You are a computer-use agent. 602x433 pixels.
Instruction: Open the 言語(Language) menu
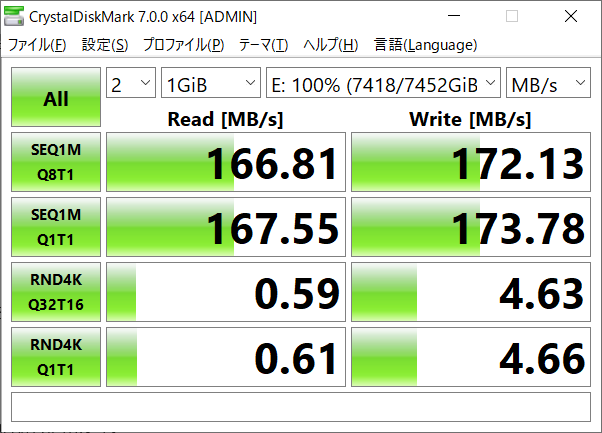click(425, 45)
